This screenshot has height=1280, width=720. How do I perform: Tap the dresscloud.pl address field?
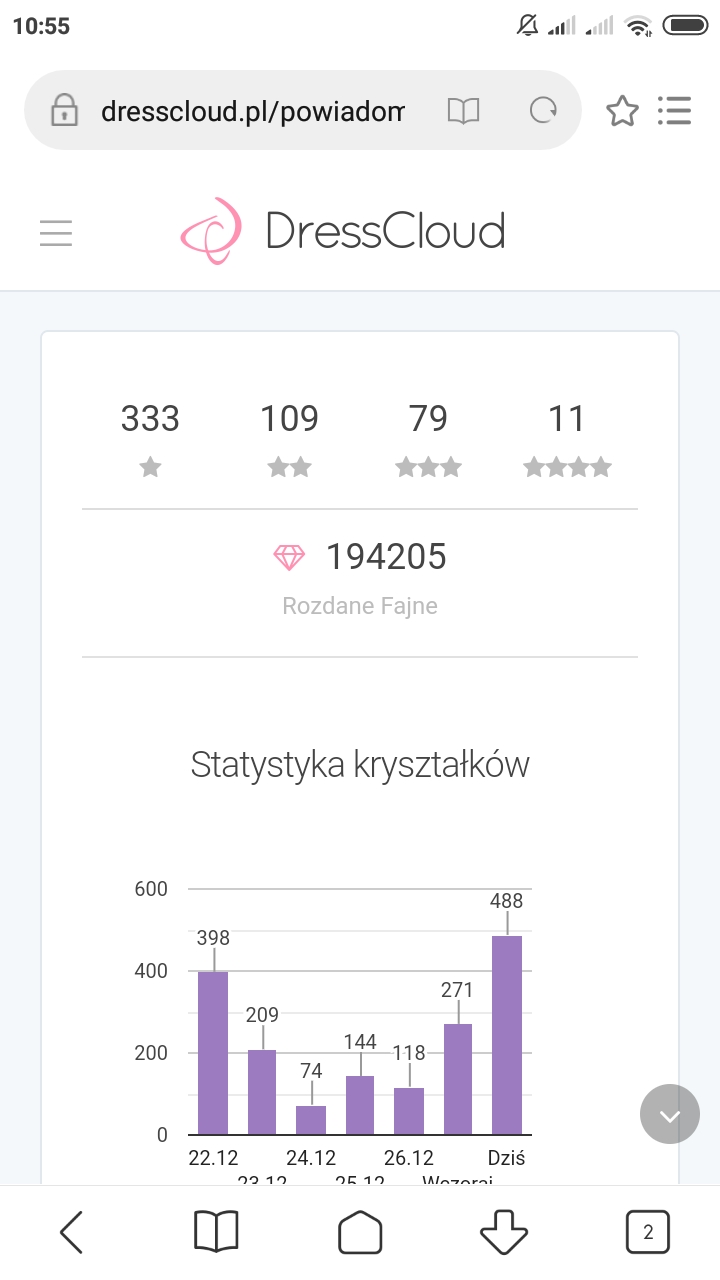252,111
